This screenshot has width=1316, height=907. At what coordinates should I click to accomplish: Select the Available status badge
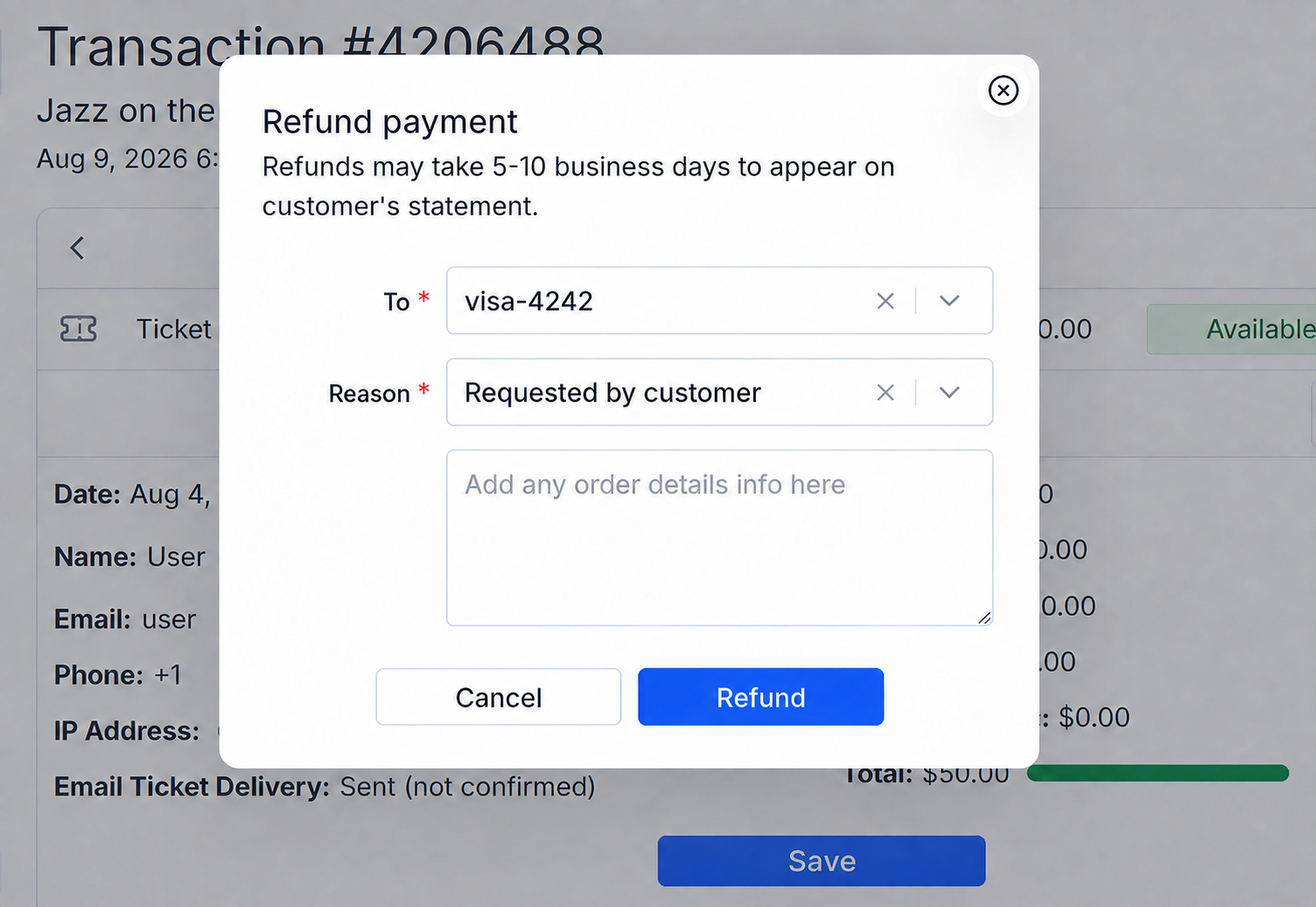click(x=1232, y=329)
